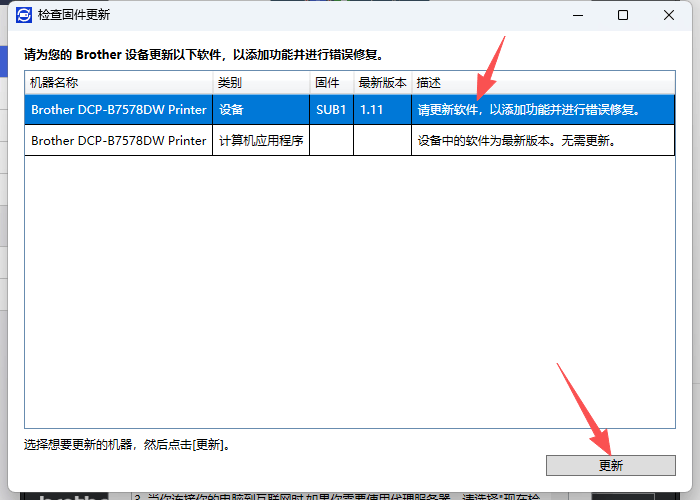Image resolution: width=700 pixels, height=500 pixels.
Task: Click the description 请更新软件，以添加功能并进行错误修复
Action: pyautogui.click(x=528, y=109)
